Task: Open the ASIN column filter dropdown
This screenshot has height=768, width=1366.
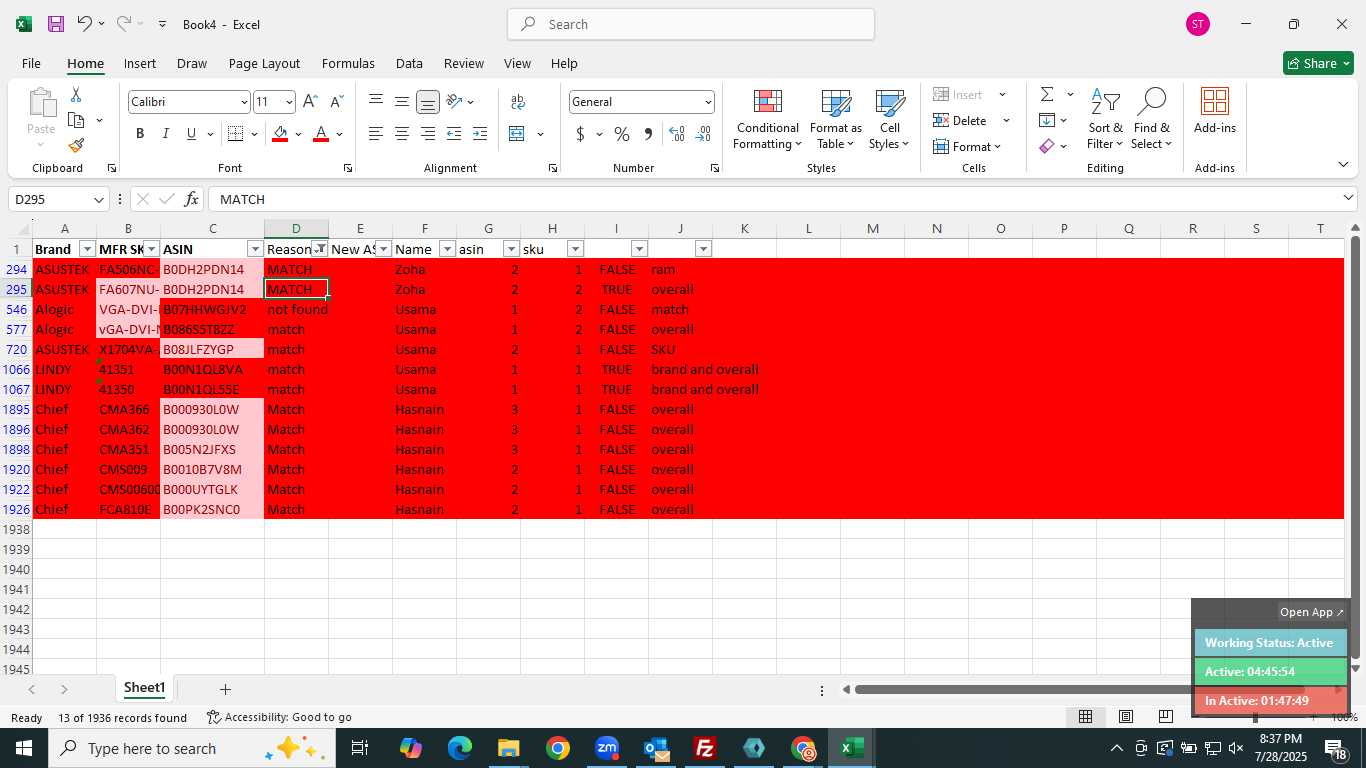Action: 255,249
